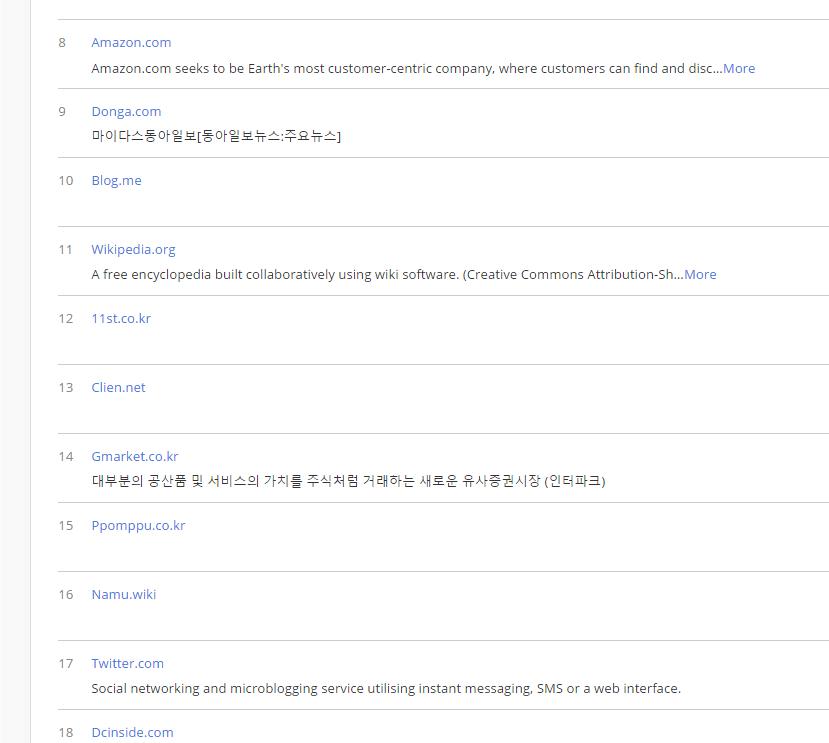
Task: Open the Namu.wiki link
Action: point(124,594)
